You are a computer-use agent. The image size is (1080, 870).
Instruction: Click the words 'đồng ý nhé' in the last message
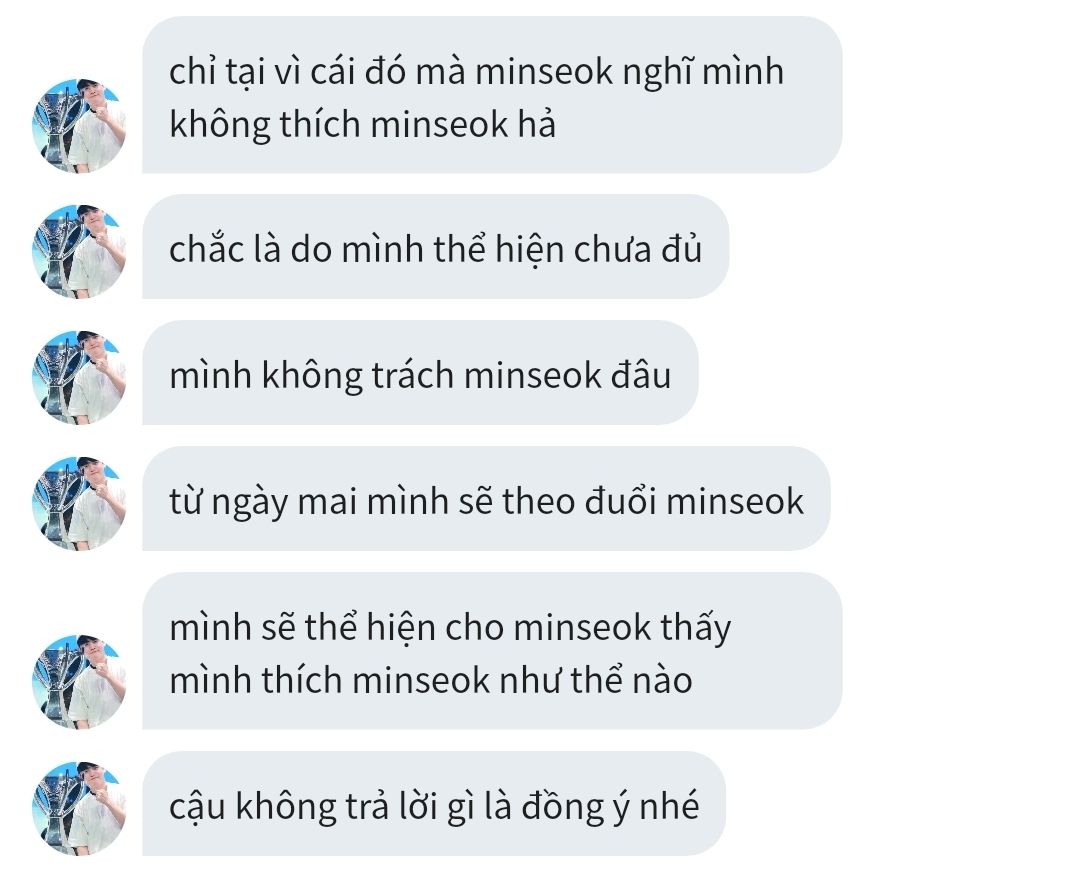[610, 806]
